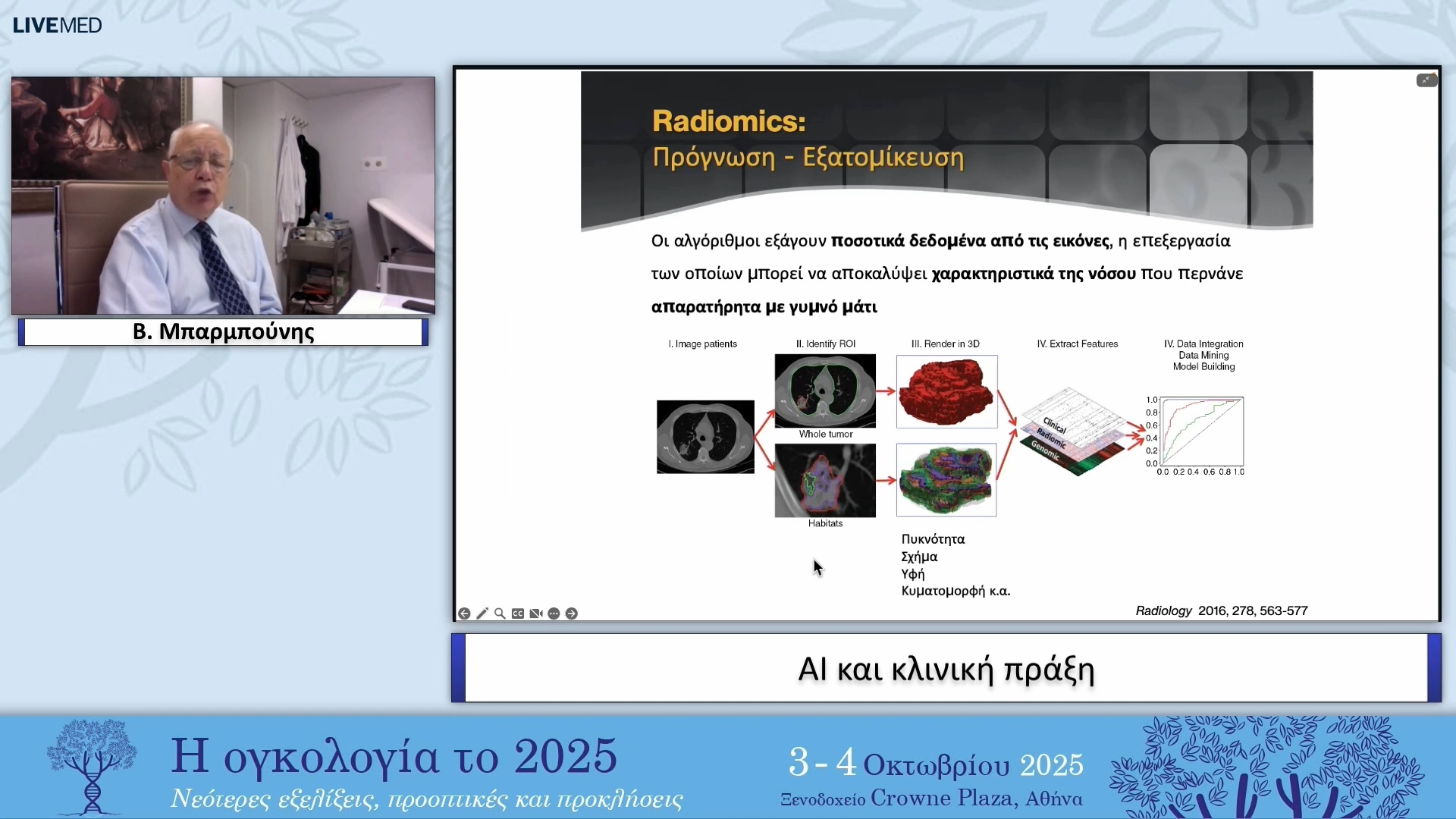Click the LIVEMED logo
This screenshot has height=819, width=1456.
(57, 26)
